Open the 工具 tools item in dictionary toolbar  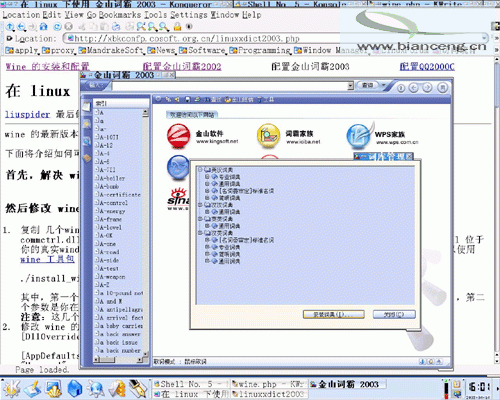[265, 99]
